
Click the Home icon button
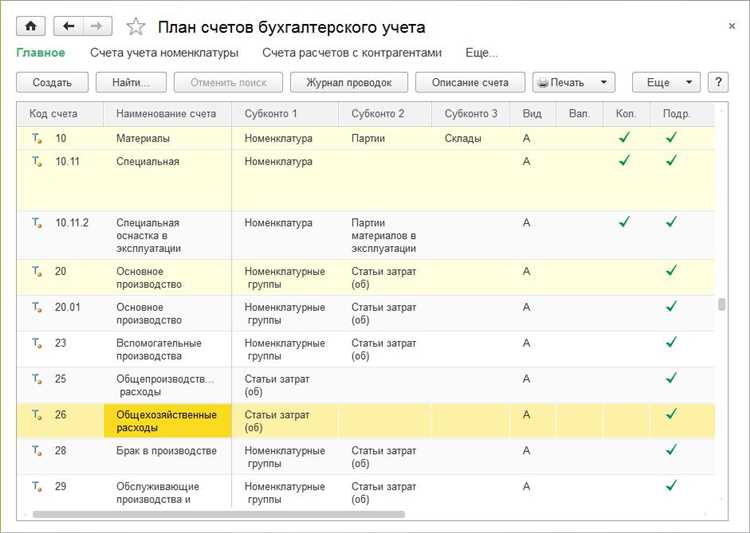[31, 27]
